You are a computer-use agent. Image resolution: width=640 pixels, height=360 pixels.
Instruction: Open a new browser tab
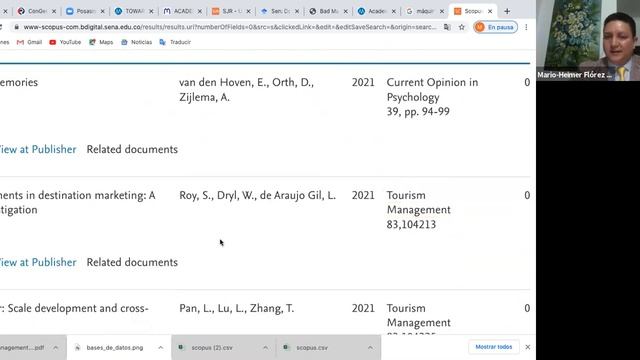(507, 11)
